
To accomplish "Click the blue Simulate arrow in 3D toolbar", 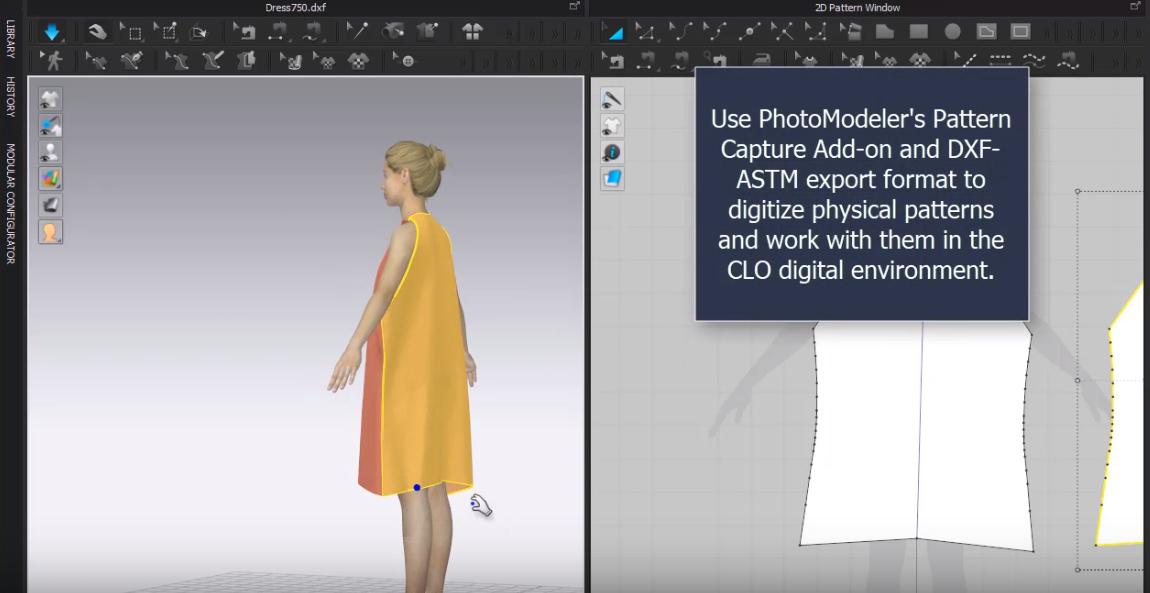I will click(x=51, y=32).
